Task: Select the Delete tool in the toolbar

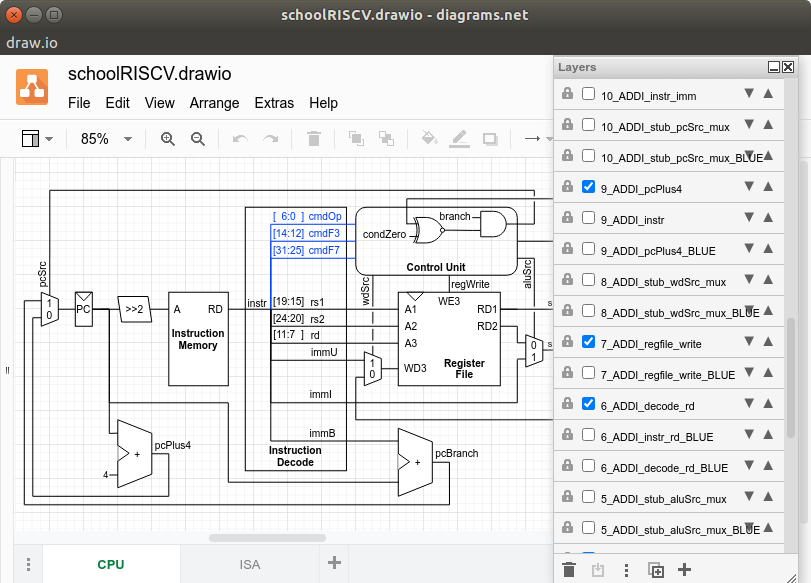Action: click(x=313, y=138)
